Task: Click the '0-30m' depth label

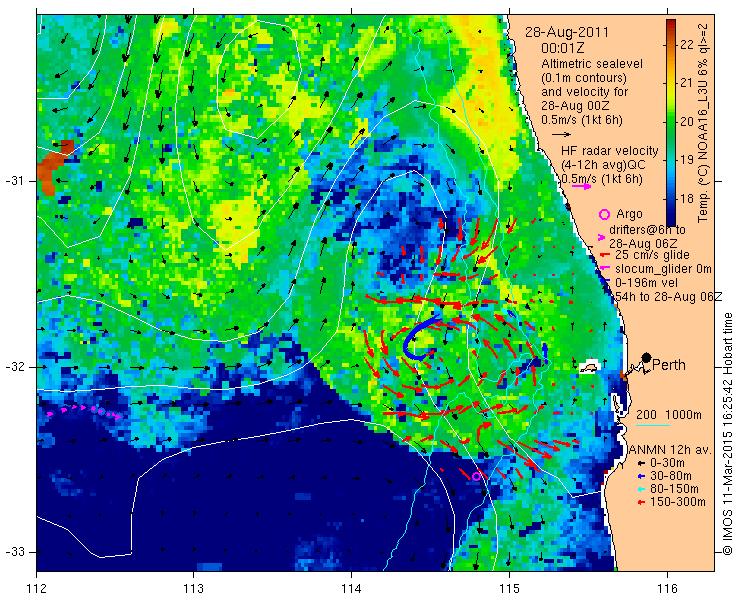Action: 667,464
